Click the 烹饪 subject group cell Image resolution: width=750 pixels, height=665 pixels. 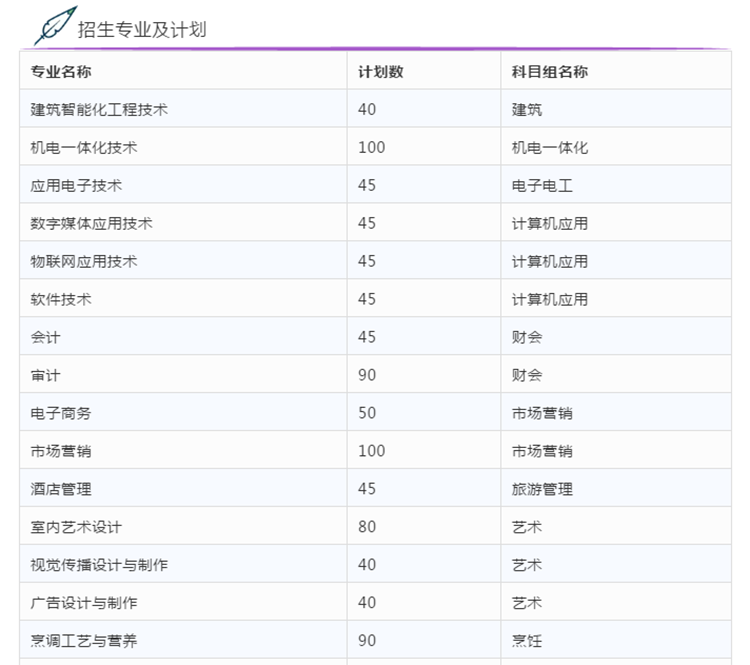527,641
